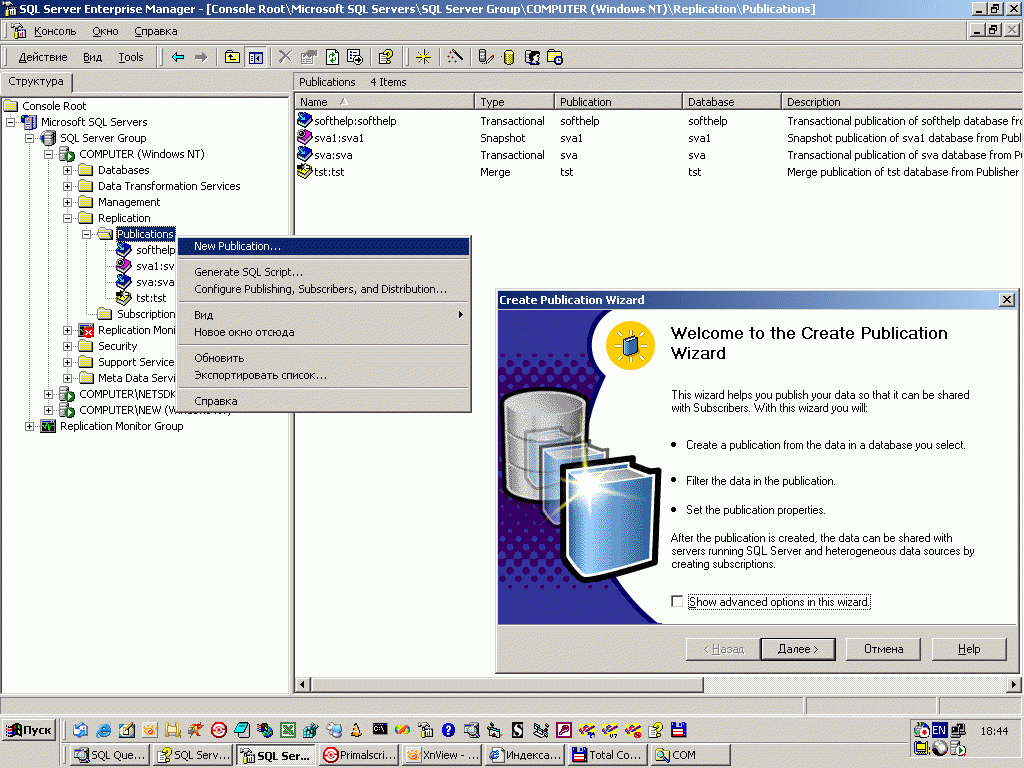Click the Export List toolbar icon
Viewport: 1024px width, 768px height.
point(355,57)
